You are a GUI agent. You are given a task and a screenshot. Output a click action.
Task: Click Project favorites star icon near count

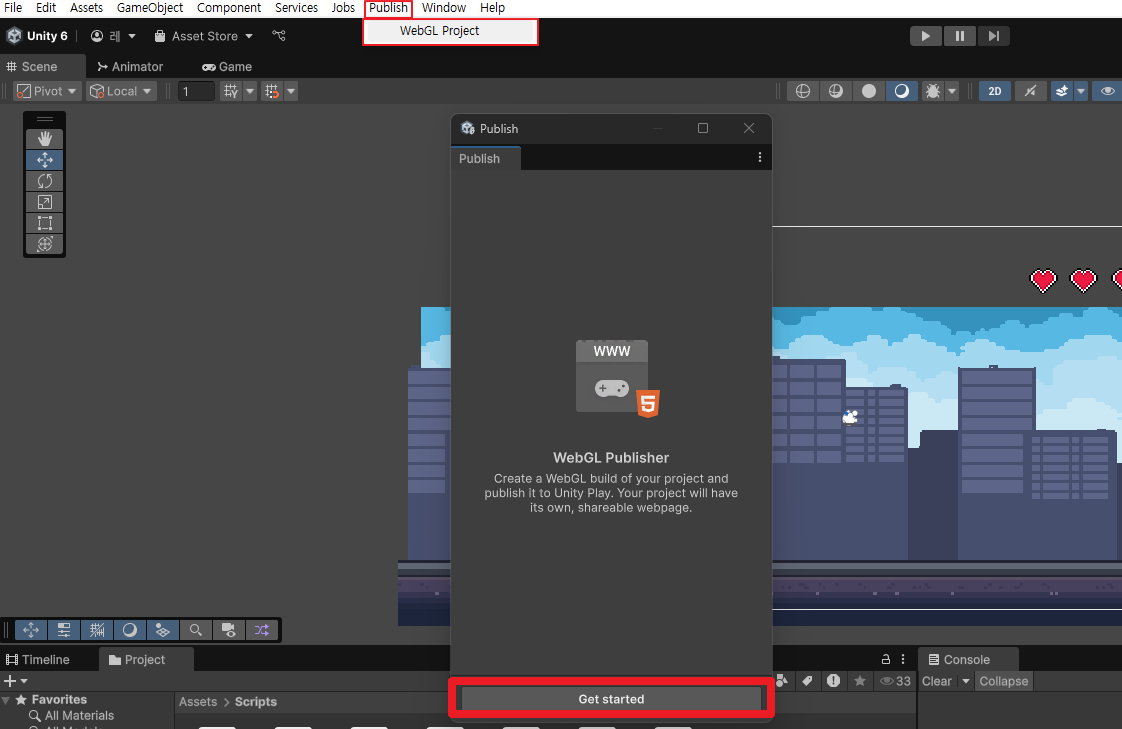(x=860, y=681)
